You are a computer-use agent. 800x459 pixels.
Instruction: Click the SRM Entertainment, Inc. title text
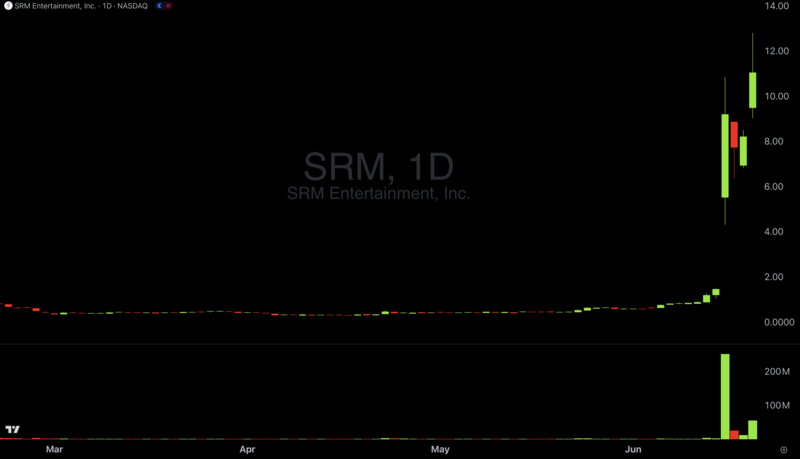(56, 6)
